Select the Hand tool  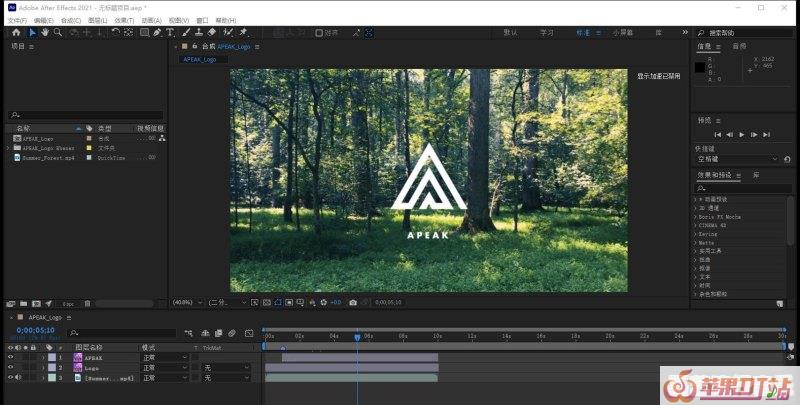click(45, 32)
